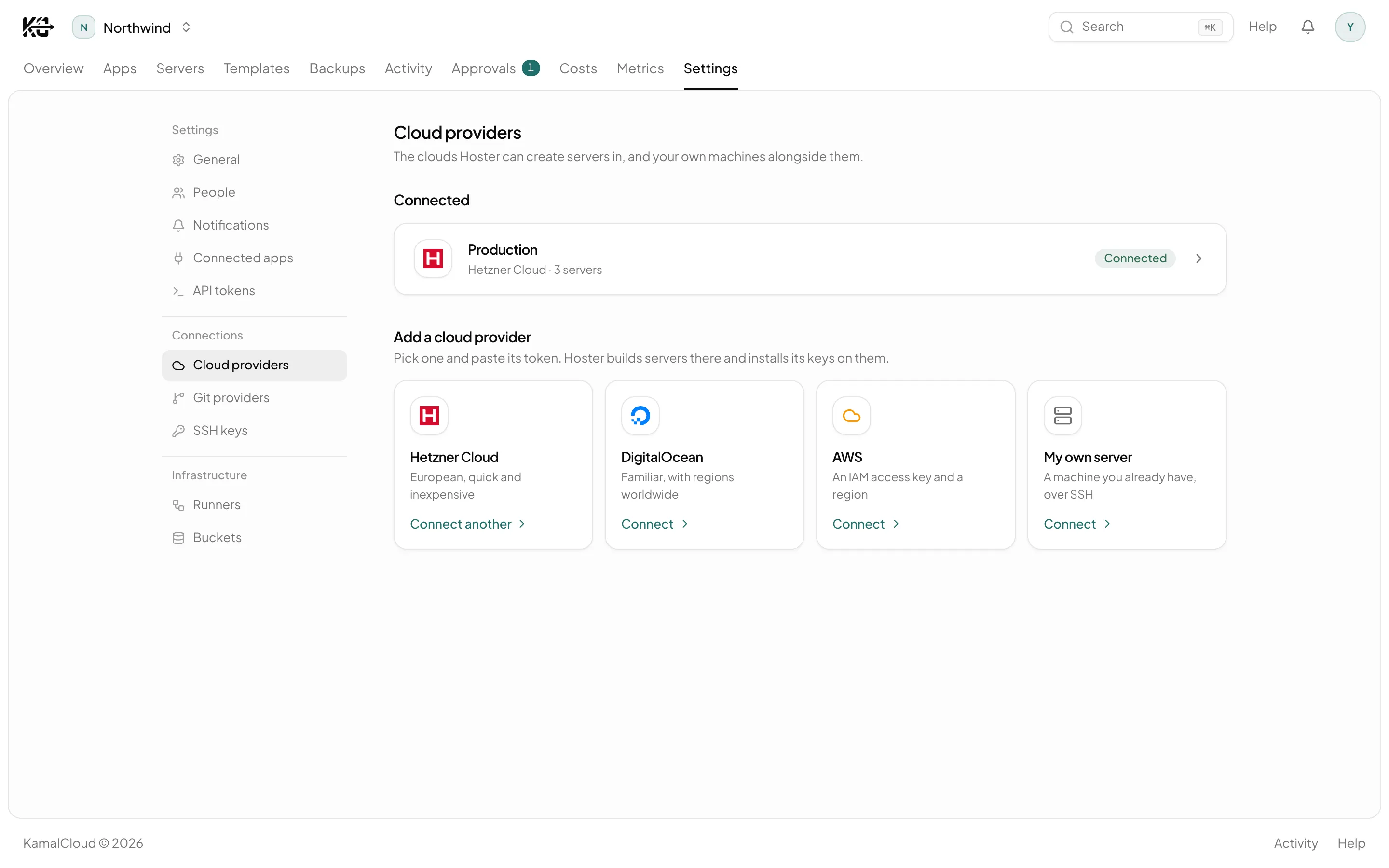Click the Runners icon in sidebar

(178, 505)
